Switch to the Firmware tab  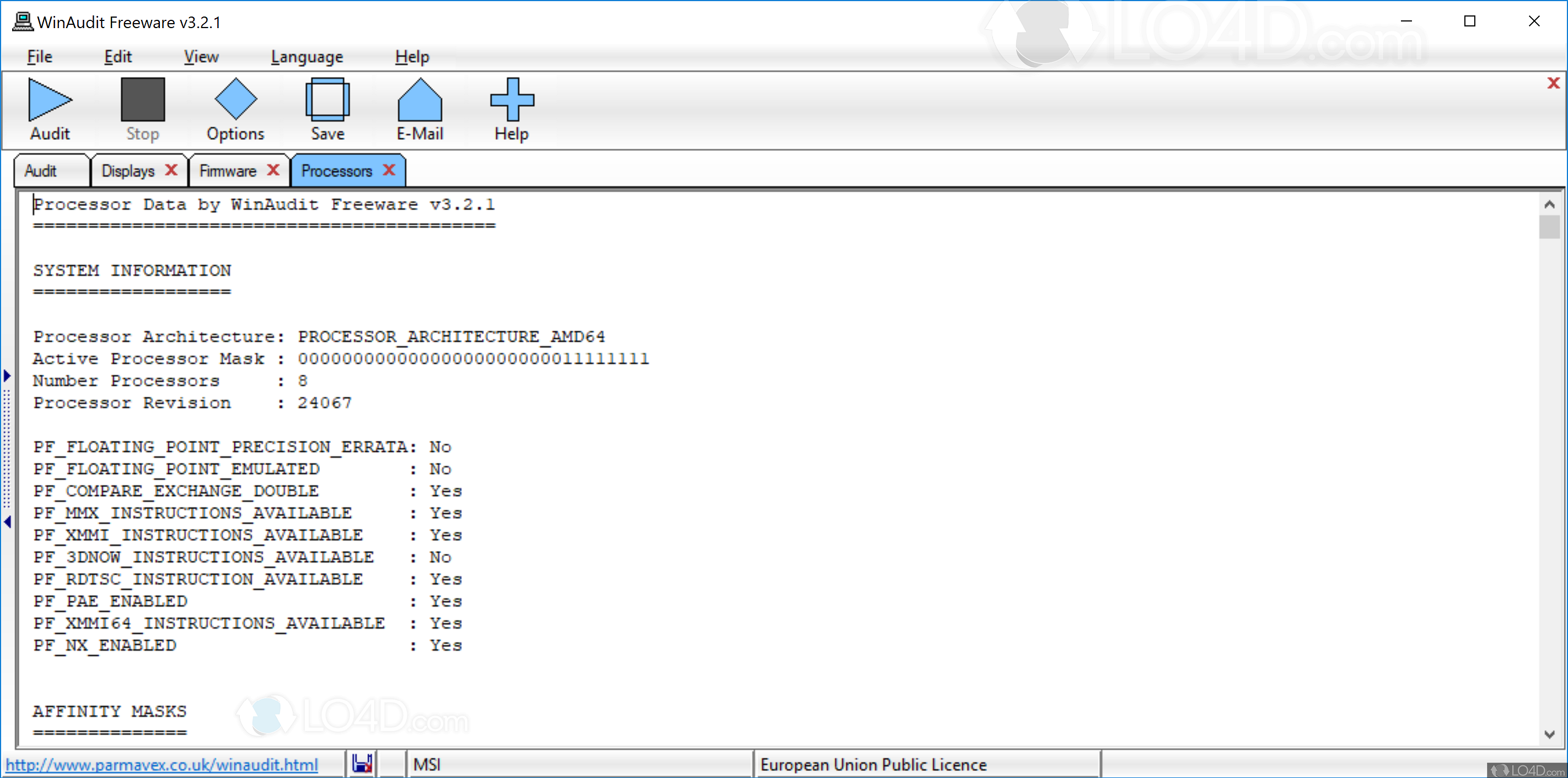[x=228, y=171]
